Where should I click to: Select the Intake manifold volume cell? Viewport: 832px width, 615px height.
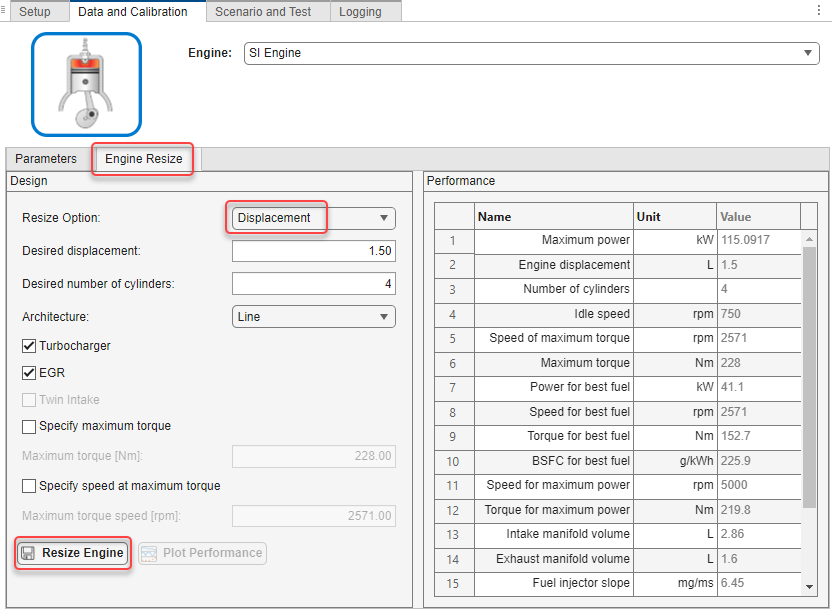(554, 534)
